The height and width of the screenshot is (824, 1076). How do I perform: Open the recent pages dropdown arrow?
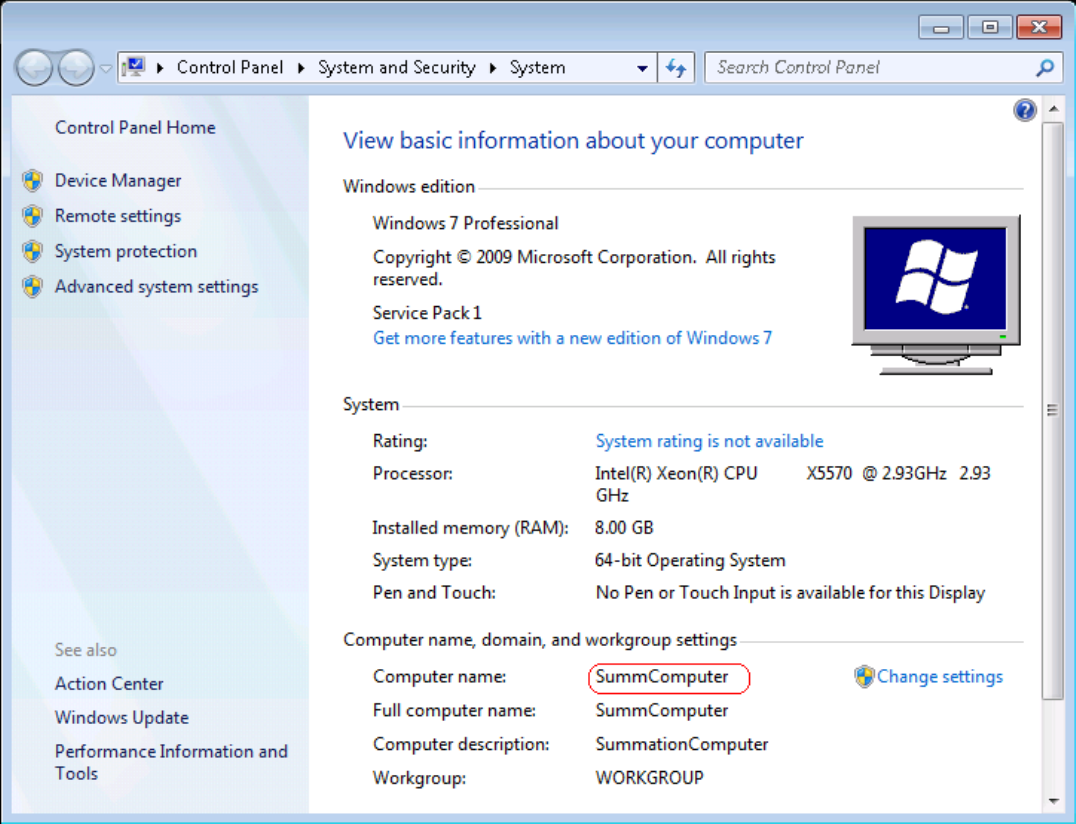coord(106,69)
